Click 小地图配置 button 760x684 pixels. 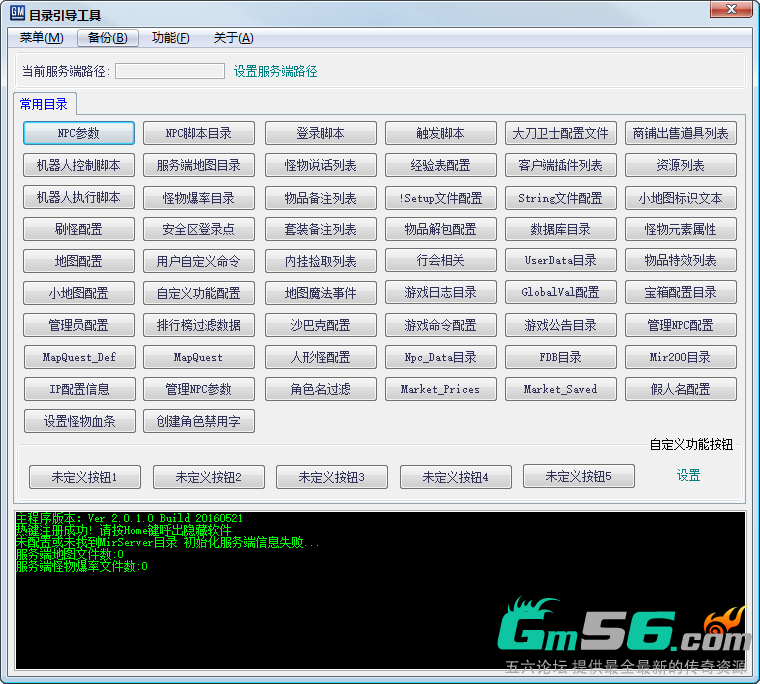tap(79, 293)
